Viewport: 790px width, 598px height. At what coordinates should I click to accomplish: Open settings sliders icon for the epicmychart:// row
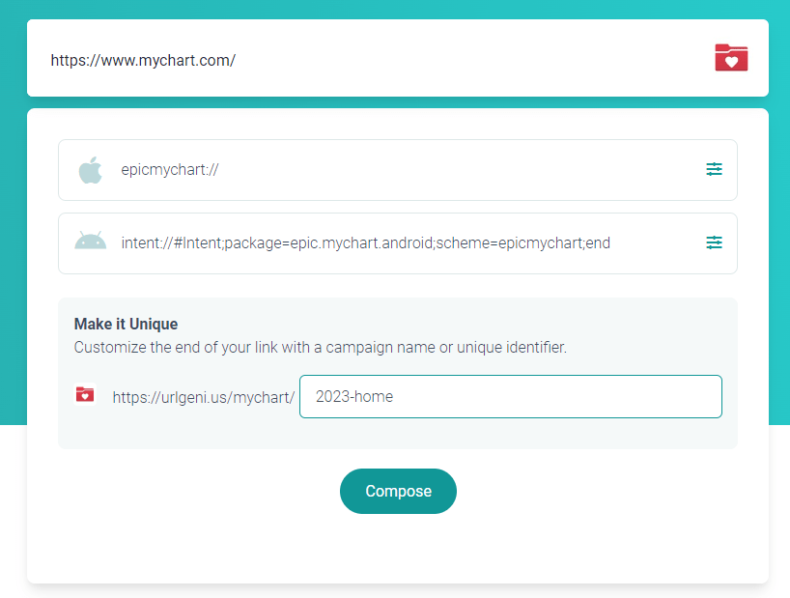click(714, 169)
